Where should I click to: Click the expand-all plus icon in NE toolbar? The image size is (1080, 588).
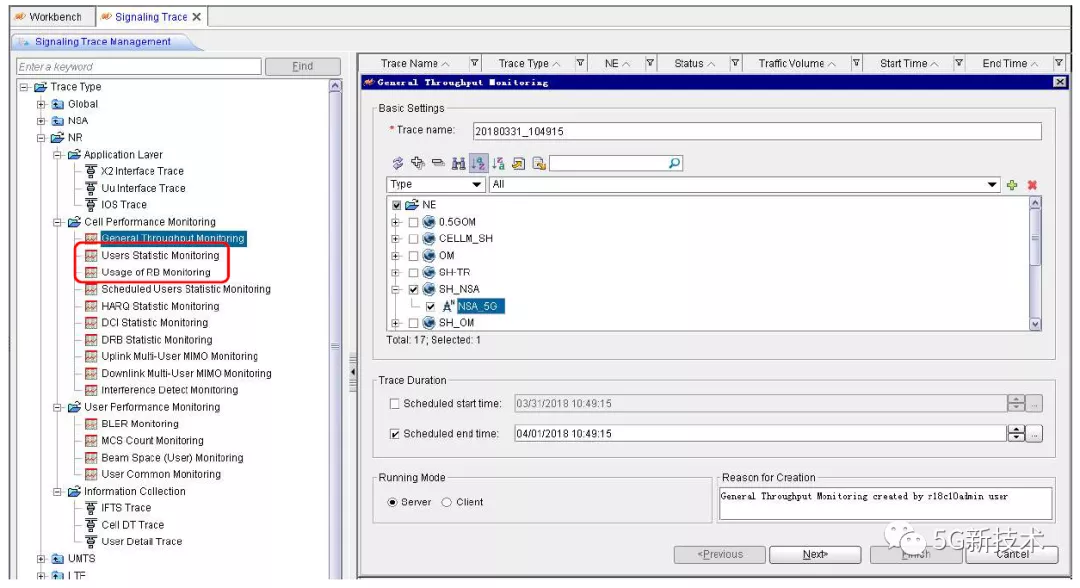pos(417,163)
